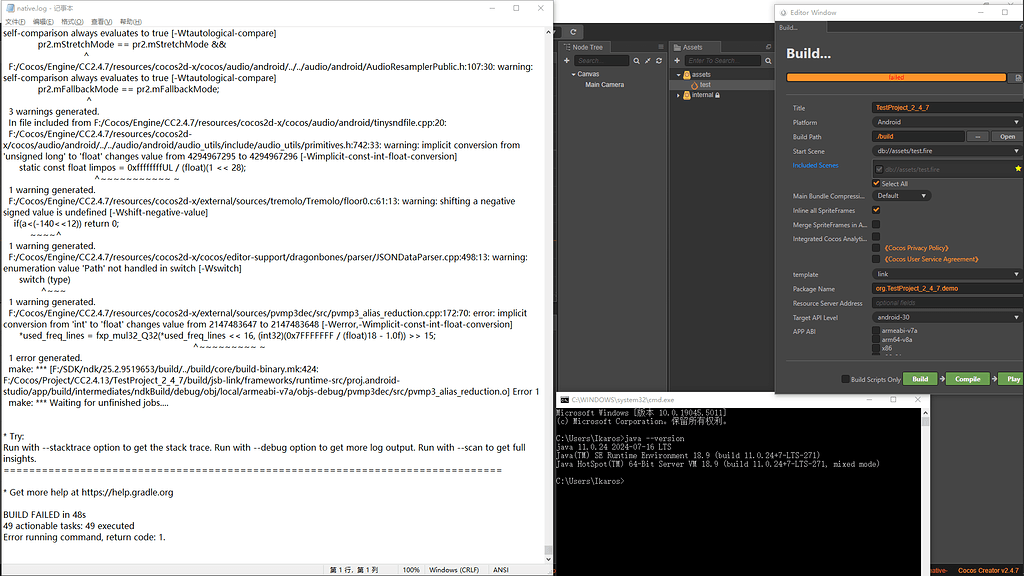Open the Platform dropdown showing Android

click(947, 122)
